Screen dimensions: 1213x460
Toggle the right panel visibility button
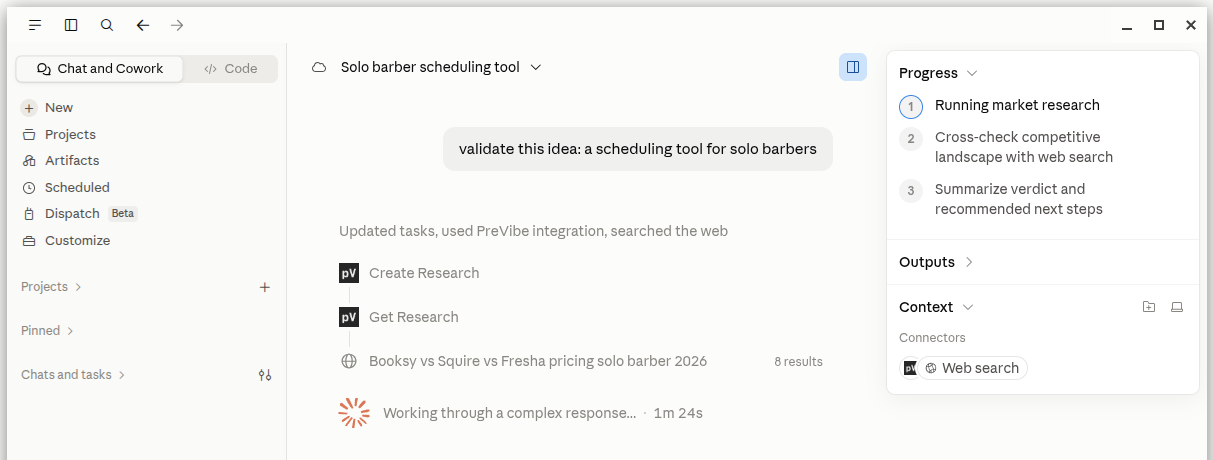[853, 67]
